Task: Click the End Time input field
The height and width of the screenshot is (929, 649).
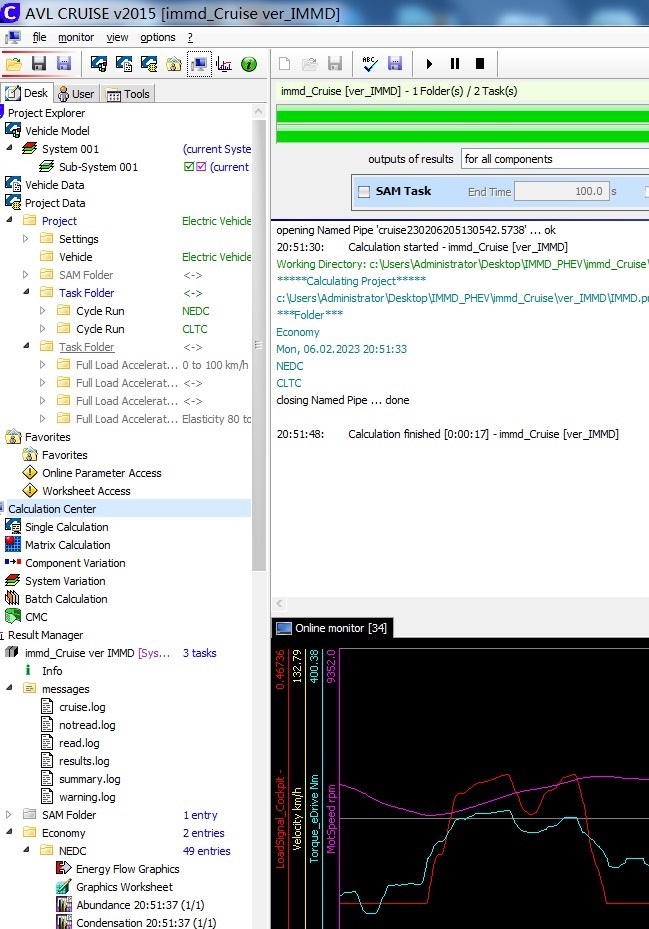Action: pyautogui.click(x=562, y=191)
